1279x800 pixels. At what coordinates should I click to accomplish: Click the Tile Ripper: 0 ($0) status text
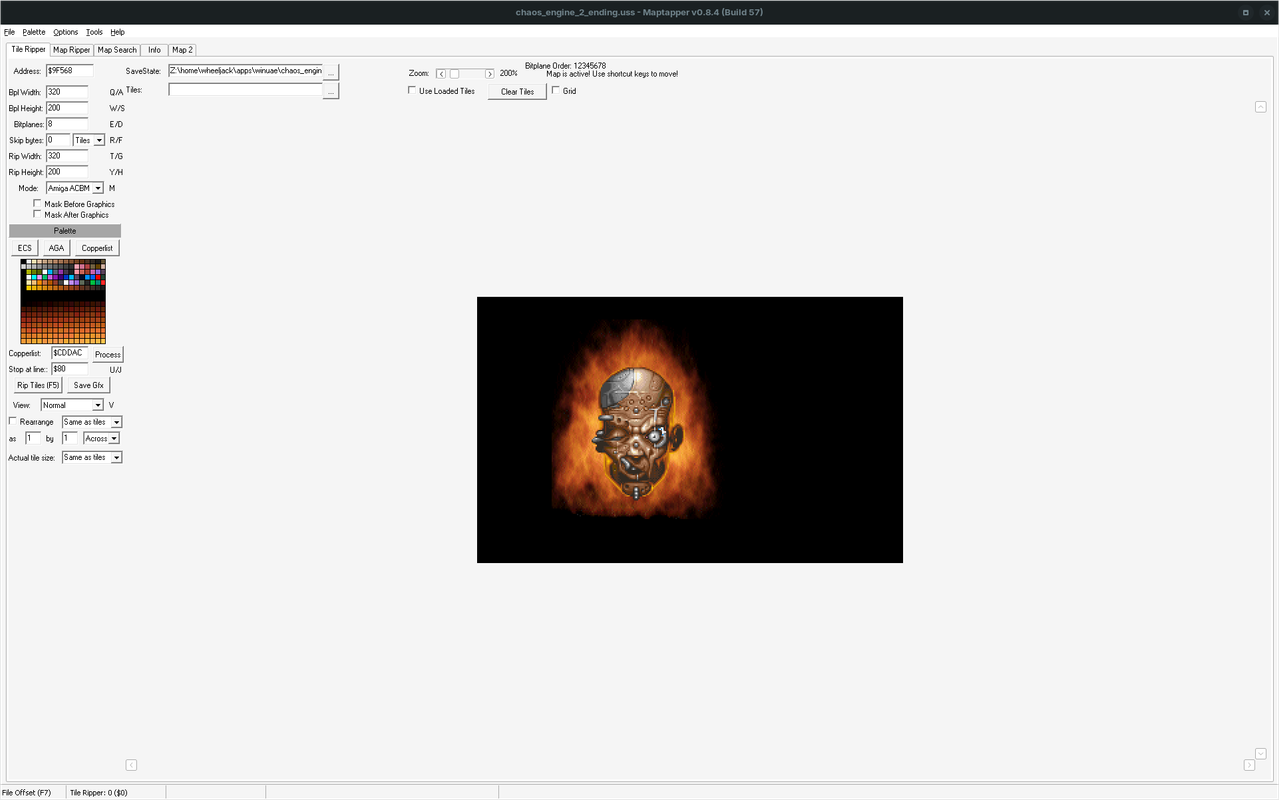pyautogui.click(x=98, y=792)
